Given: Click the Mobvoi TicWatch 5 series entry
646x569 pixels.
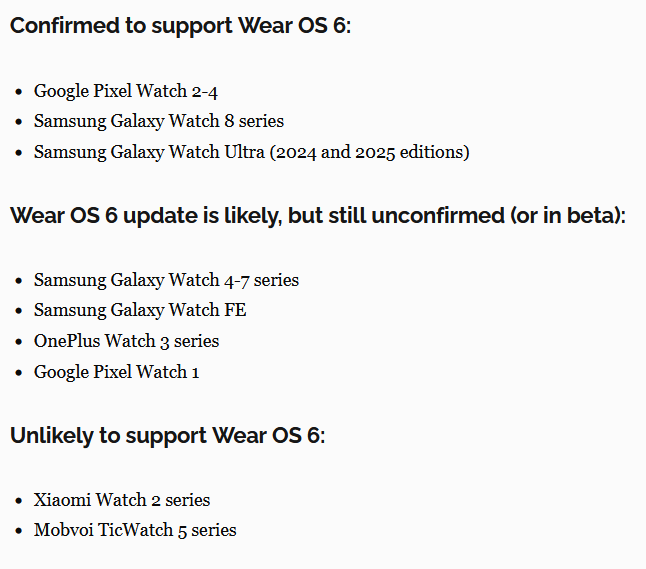Looking at the screenshot, I should coord(135,530).
